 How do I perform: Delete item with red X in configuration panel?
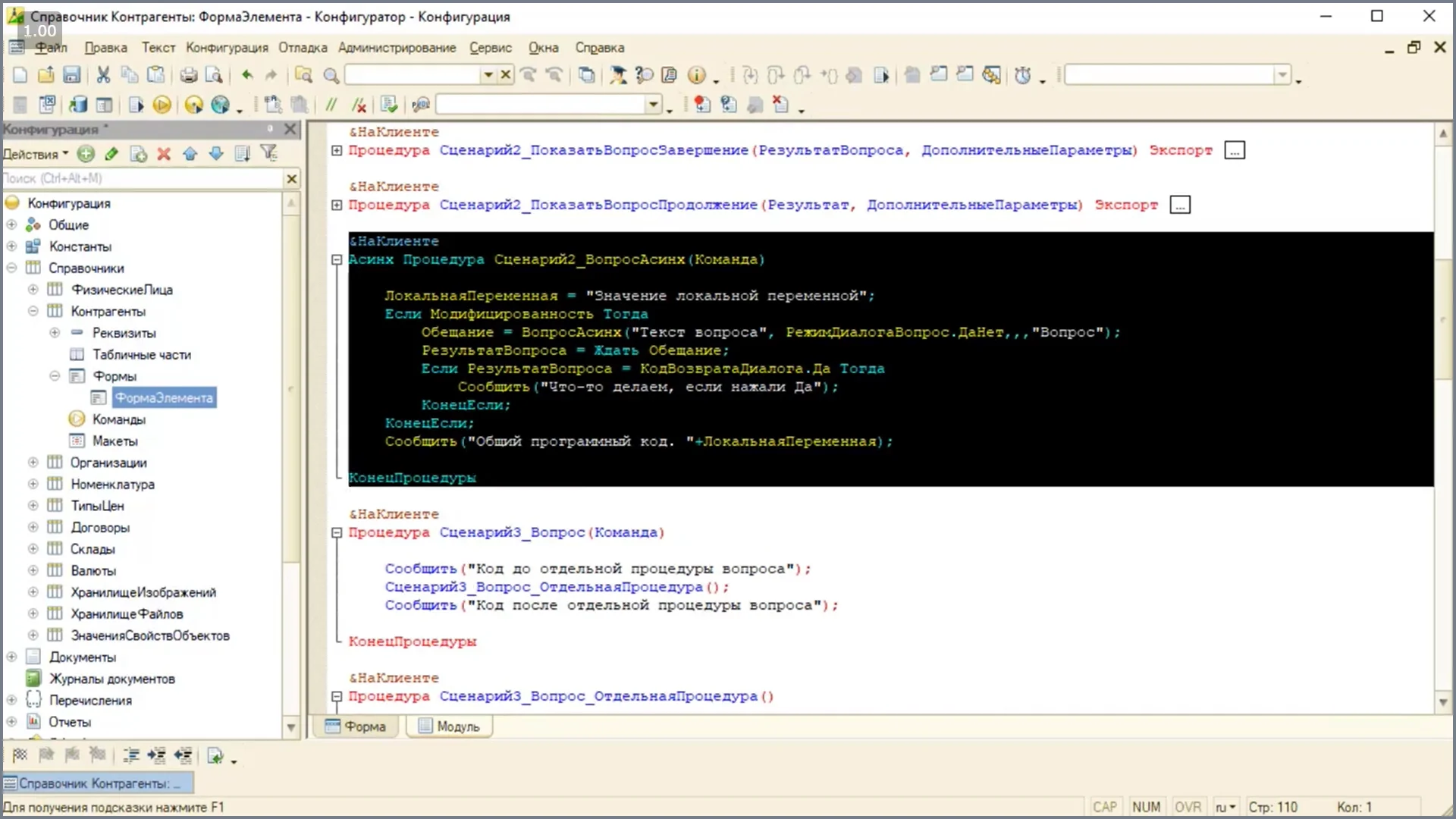coord(164,154)
